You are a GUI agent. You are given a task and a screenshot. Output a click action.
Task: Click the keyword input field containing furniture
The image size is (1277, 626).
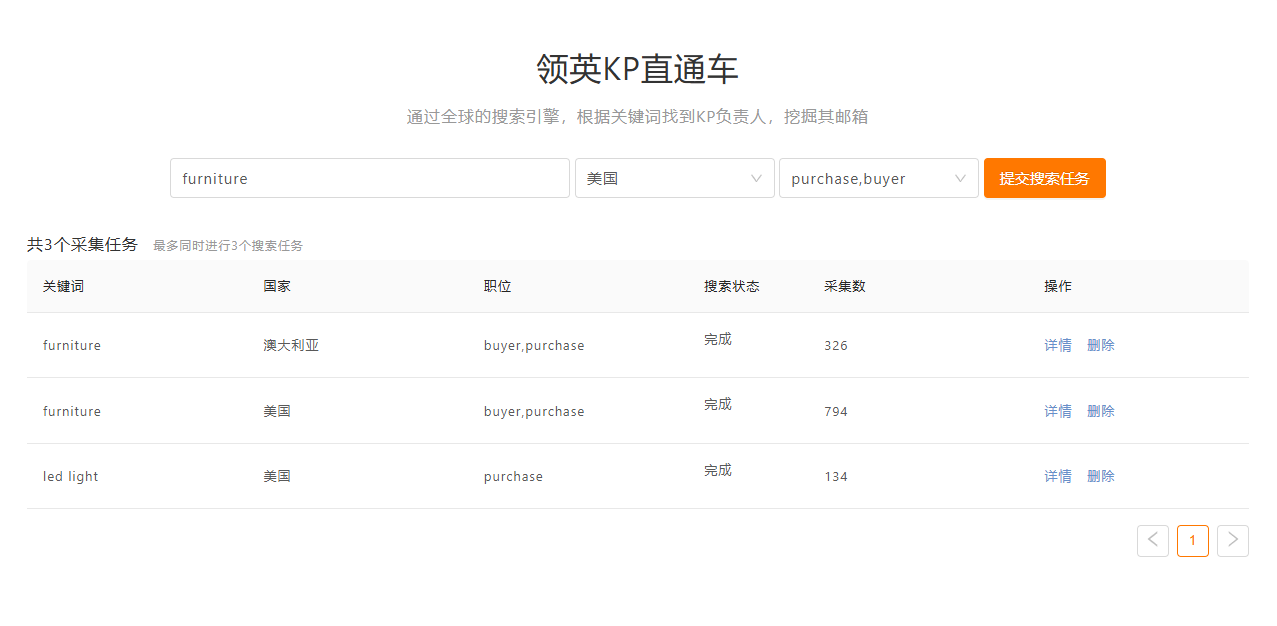point(370,178)
